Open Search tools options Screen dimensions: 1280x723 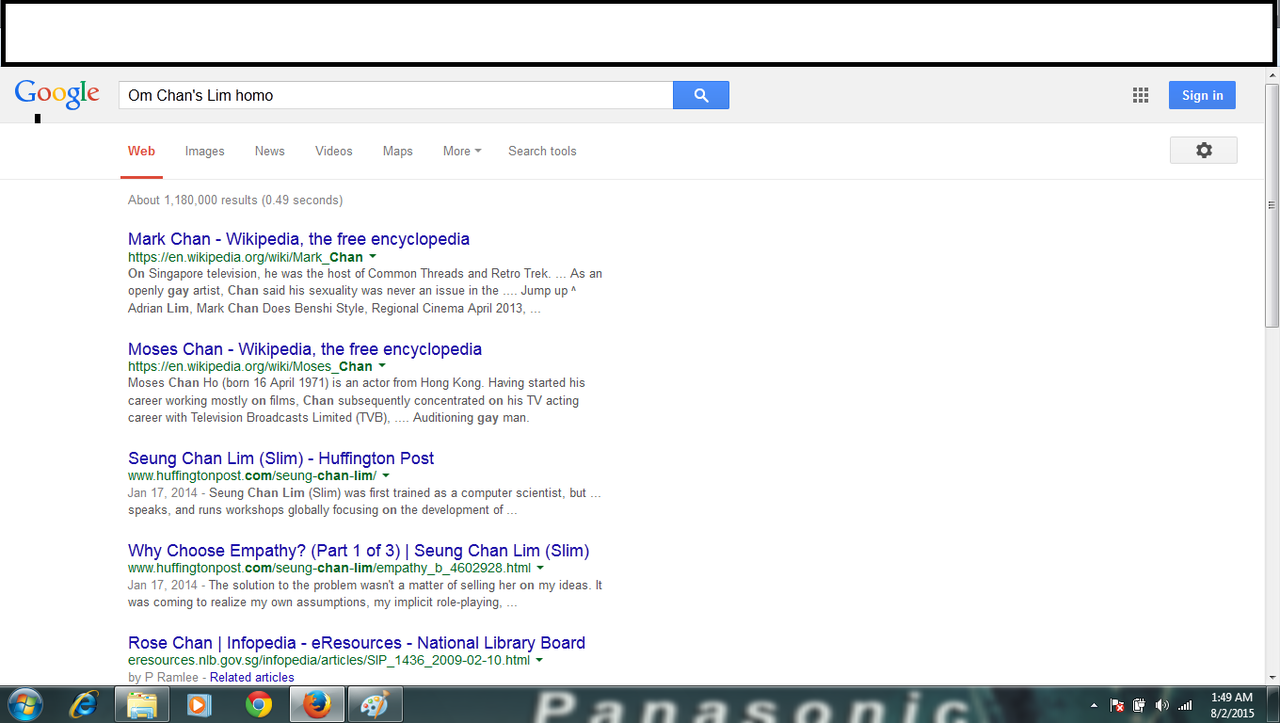(542, 151)
